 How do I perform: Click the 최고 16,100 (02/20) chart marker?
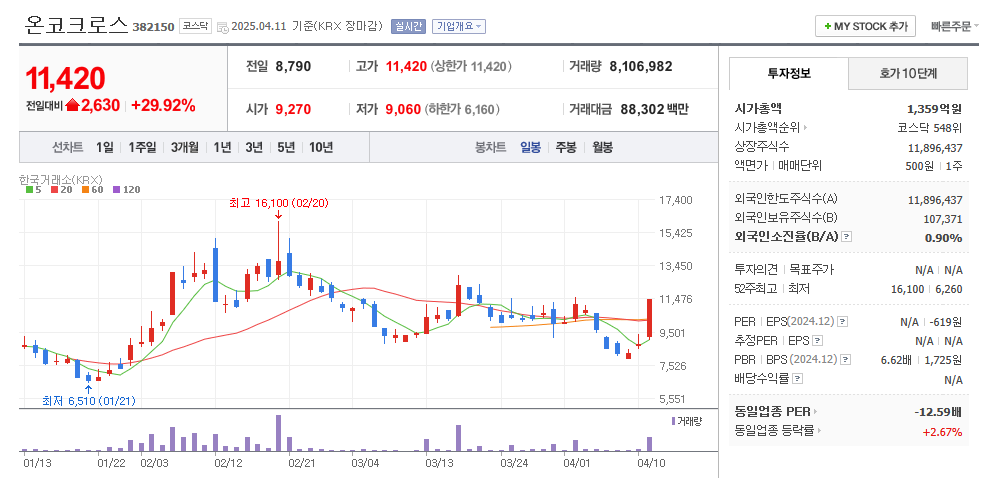(x=278, y=203)
